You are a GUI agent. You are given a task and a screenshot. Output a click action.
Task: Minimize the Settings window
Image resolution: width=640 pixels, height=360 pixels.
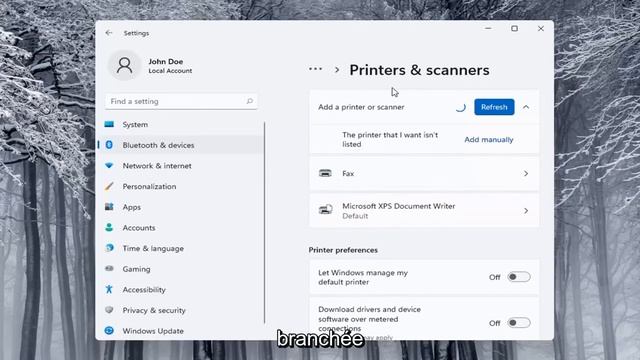pyautogui.click(x=488, y=28)
